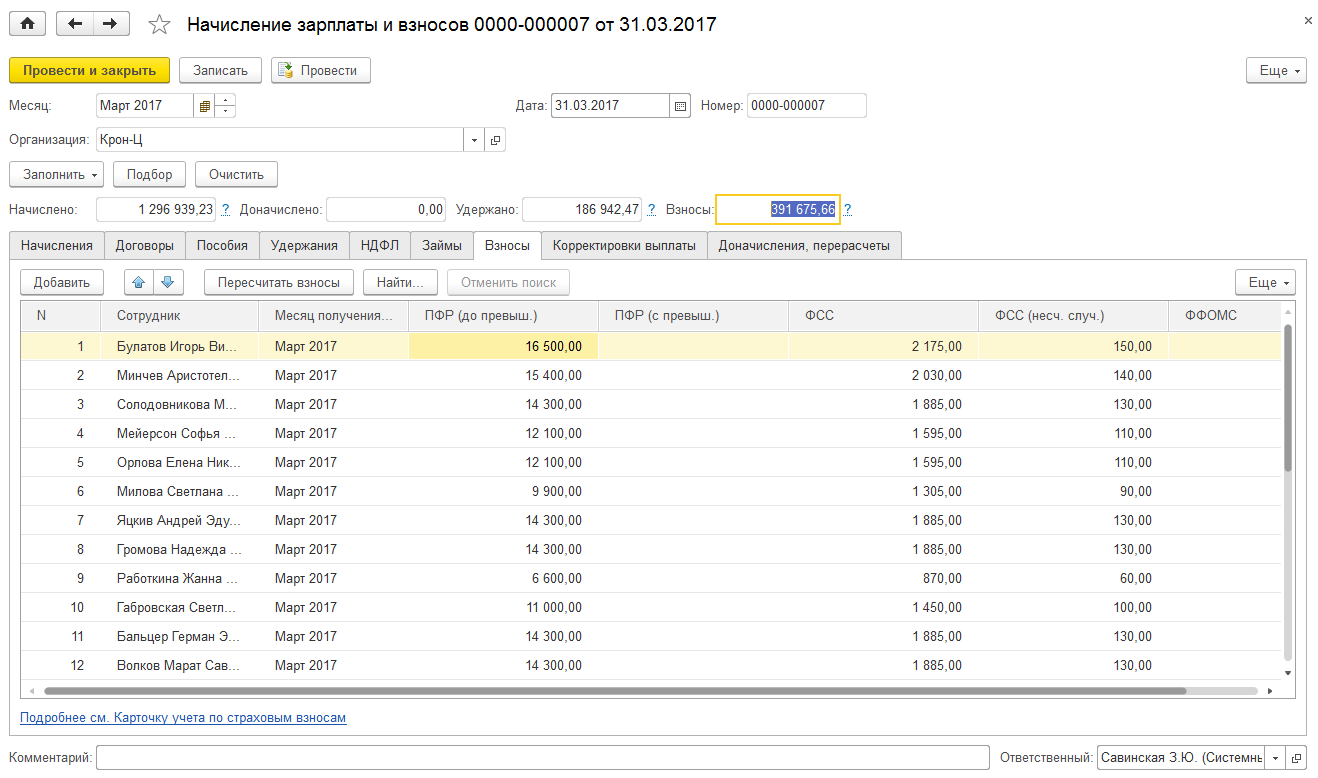Go to the home page icon
This screenshot has height=778, width=1318.
(x=27, y=24)
